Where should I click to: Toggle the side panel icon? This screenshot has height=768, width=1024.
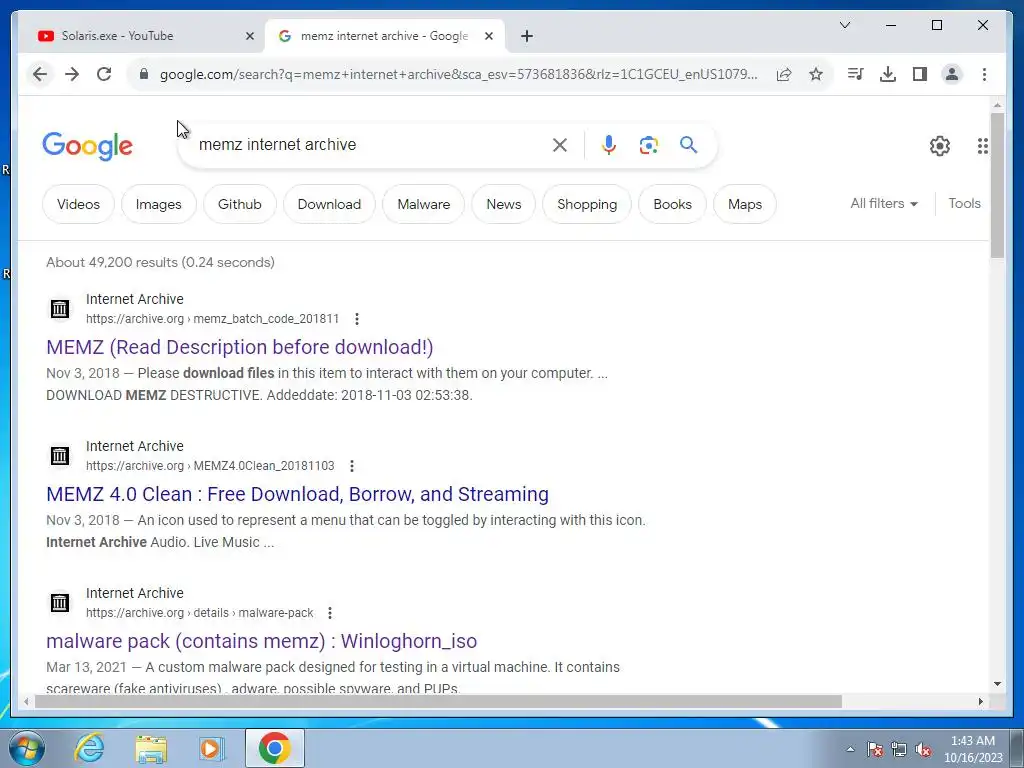pyautogui.click(x=920, y=74)
